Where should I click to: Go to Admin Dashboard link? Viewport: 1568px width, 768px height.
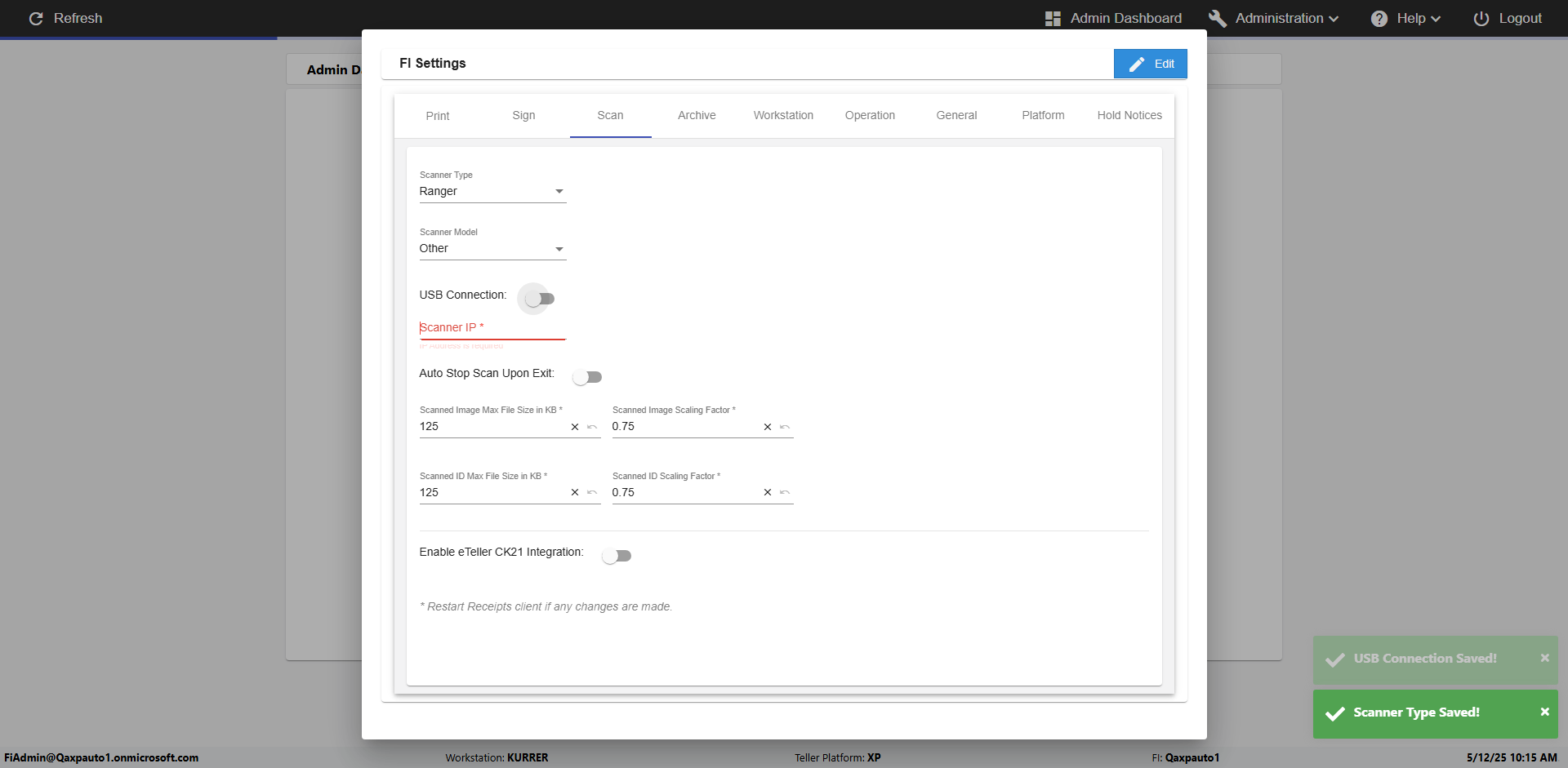[1126, 18]
